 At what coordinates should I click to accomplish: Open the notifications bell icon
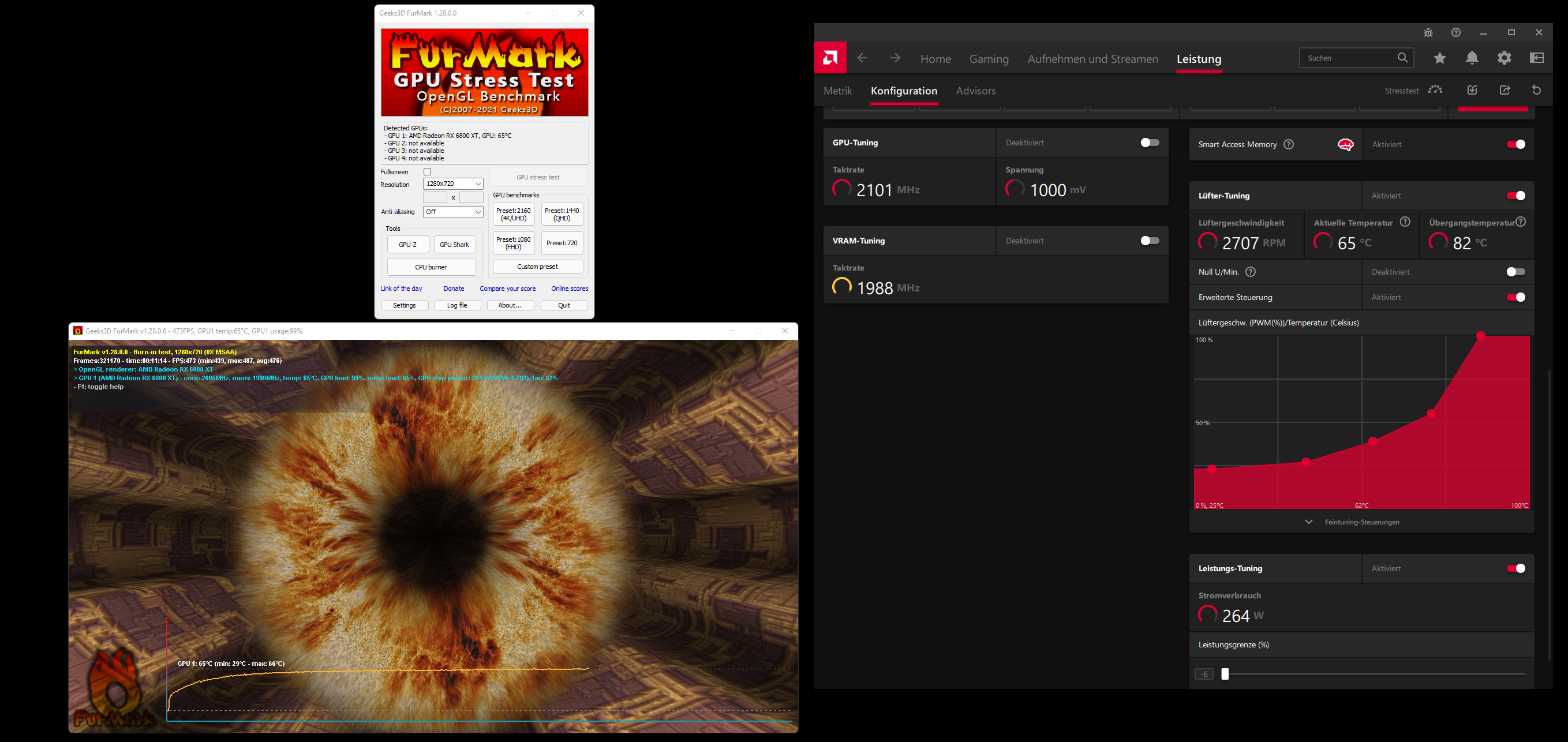tap(1472, 58)
